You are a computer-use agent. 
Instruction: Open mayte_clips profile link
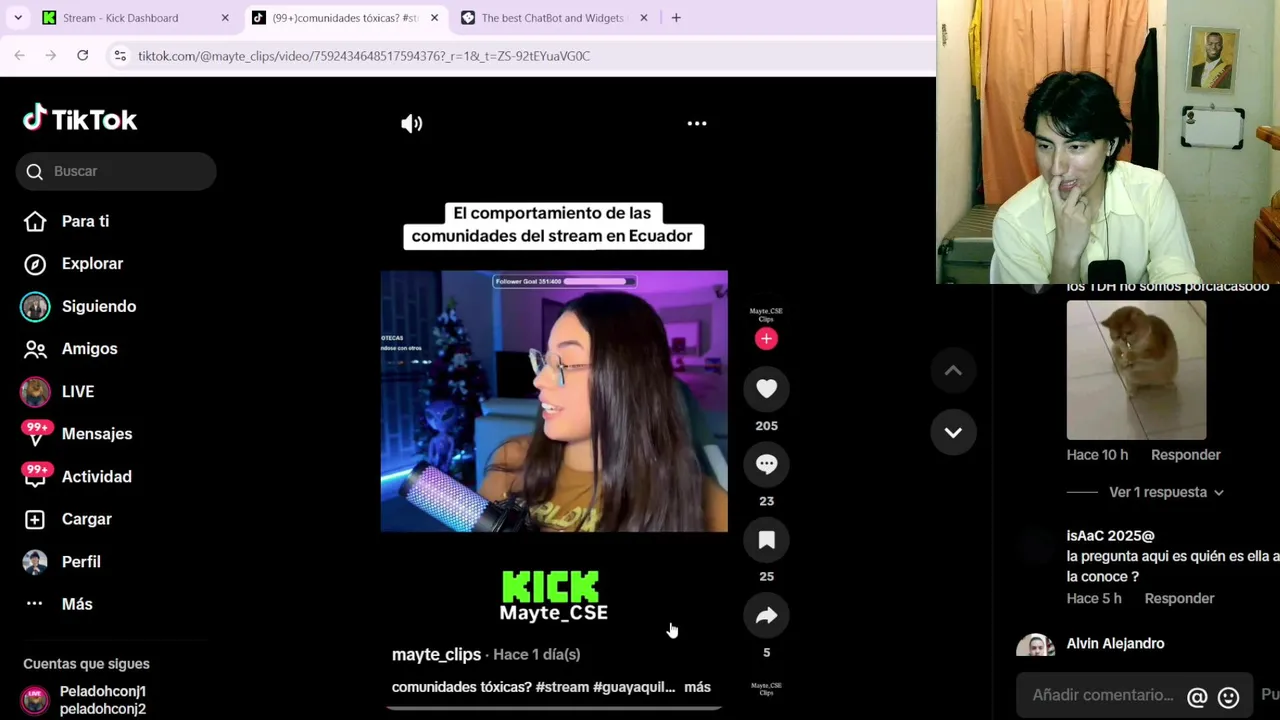[x=436, y=654]
